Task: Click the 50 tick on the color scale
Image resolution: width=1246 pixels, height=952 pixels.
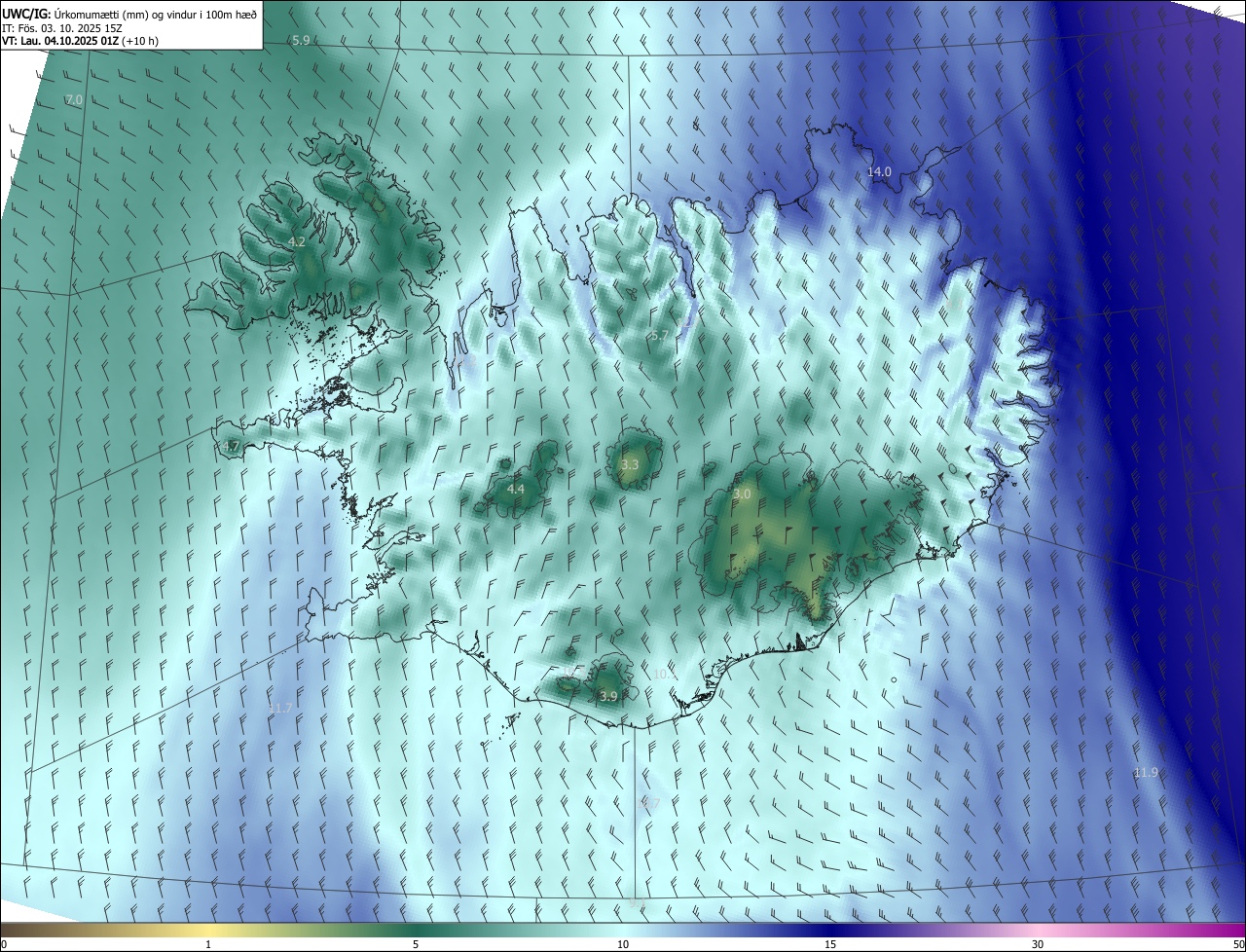Action: coord(1238,944)
